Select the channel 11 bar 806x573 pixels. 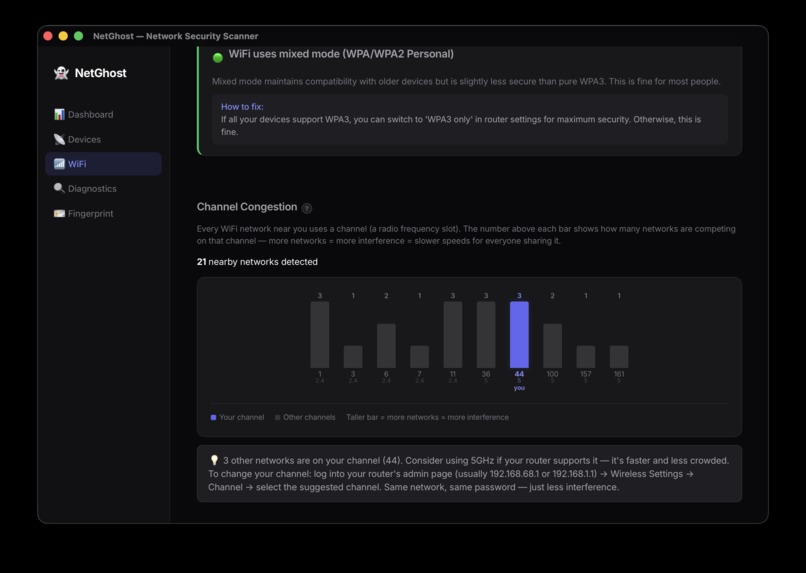click(453, 335)
